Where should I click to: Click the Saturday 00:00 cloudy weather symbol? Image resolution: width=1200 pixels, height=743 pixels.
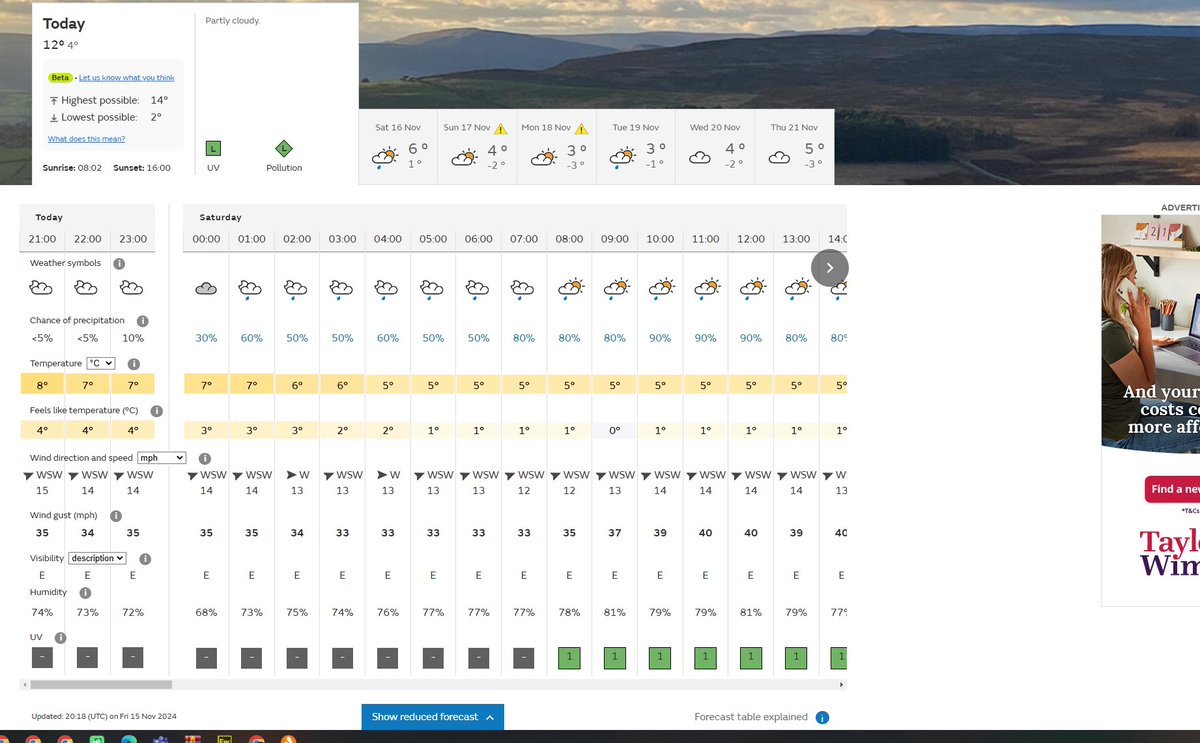coord(206,288)
